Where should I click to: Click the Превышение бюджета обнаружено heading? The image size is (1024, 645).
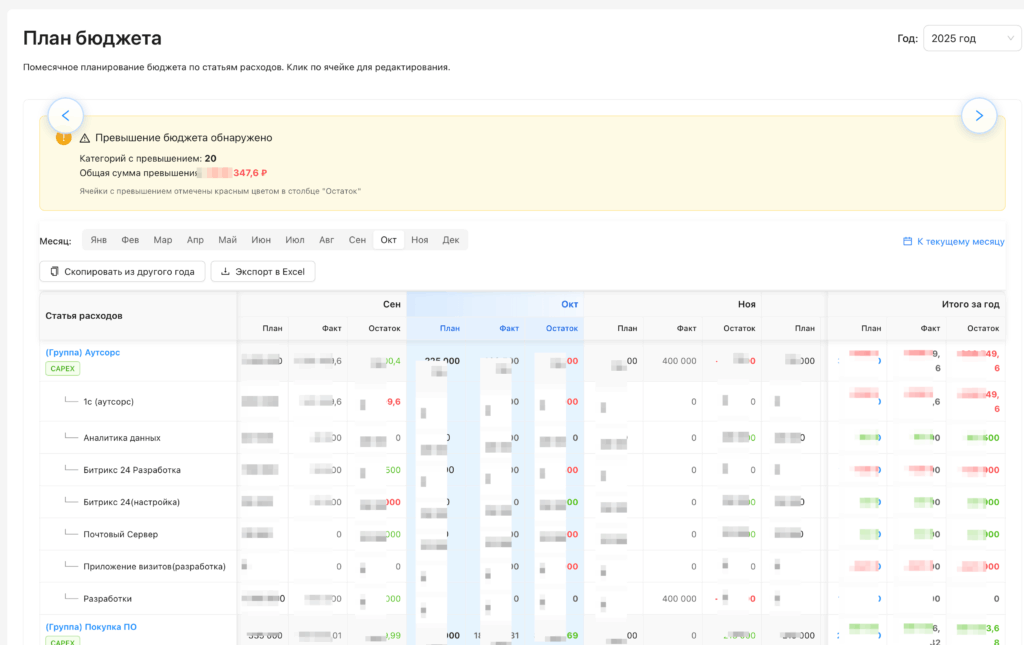pyautogui.click(x=184, y=138)
